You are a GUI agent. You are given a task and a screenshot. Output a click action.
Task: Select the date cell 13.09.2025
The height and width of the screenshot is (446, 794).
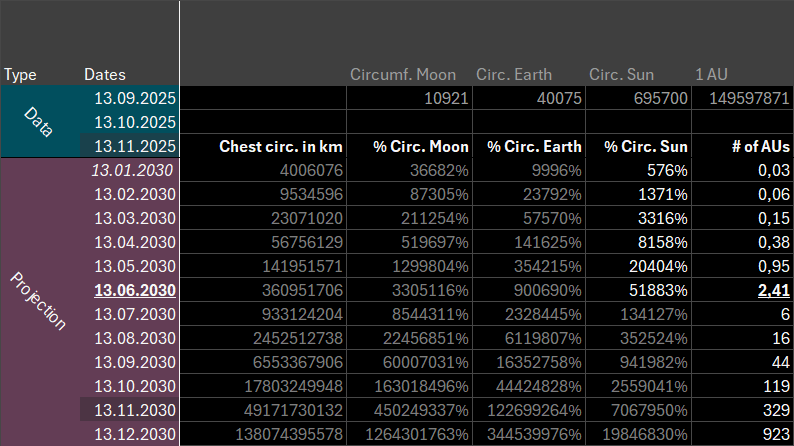[134, 98]
